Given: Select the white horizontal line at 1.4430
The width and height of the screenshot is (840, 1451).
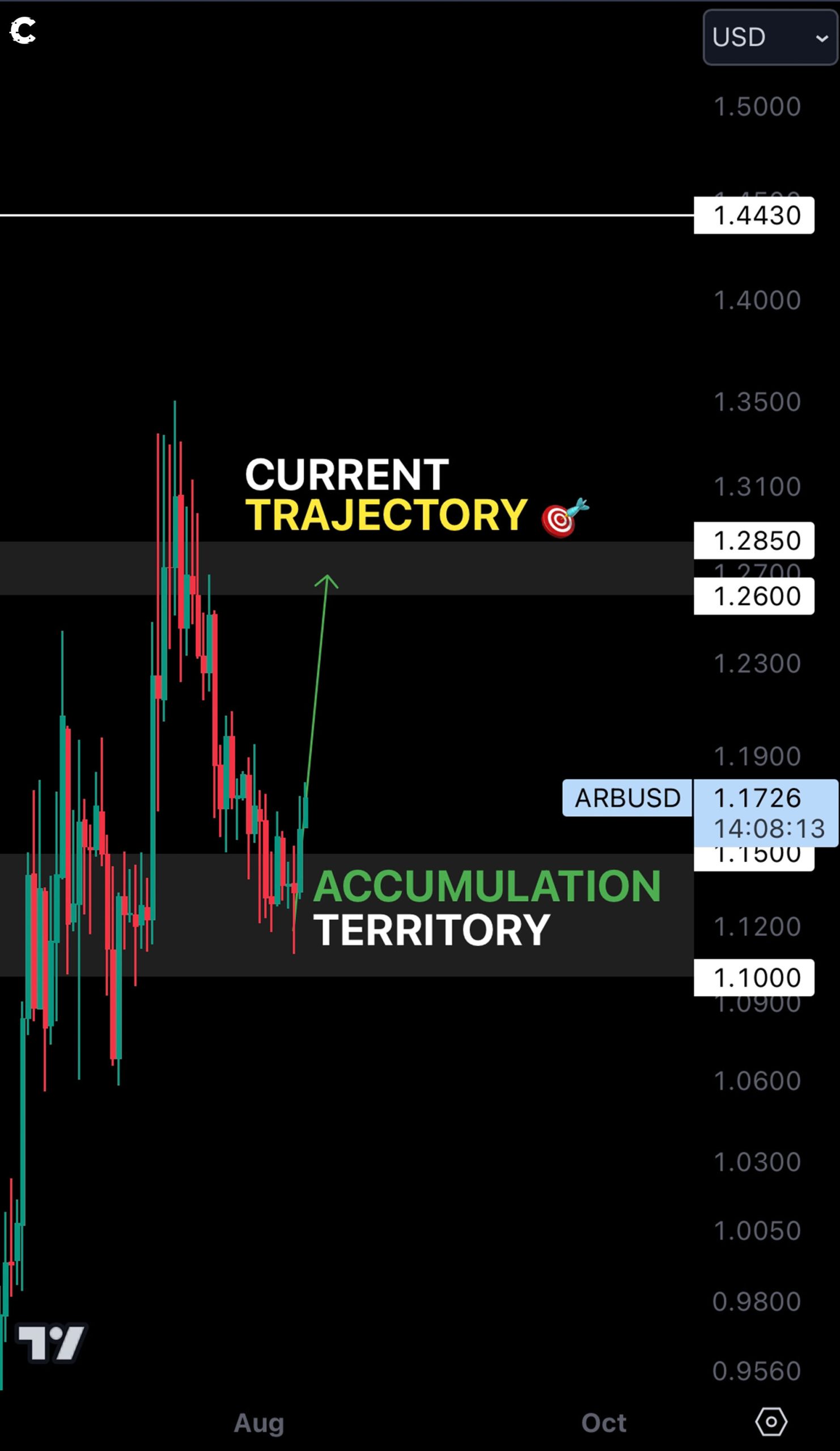Looking at the screenshot, I should click(345, 215).
